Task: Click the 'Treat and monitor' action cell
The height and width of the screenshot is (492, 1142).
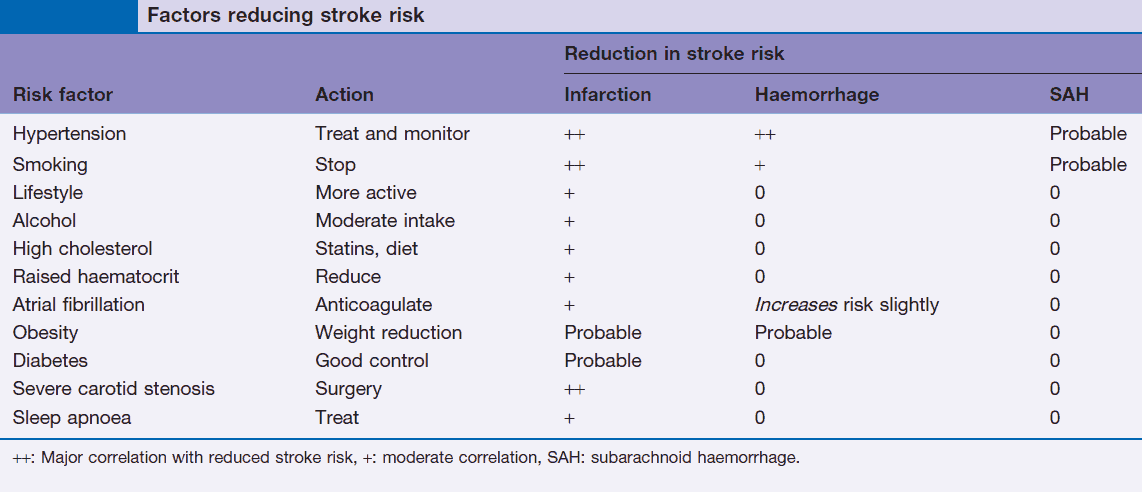Action: (x=392, y=133)
